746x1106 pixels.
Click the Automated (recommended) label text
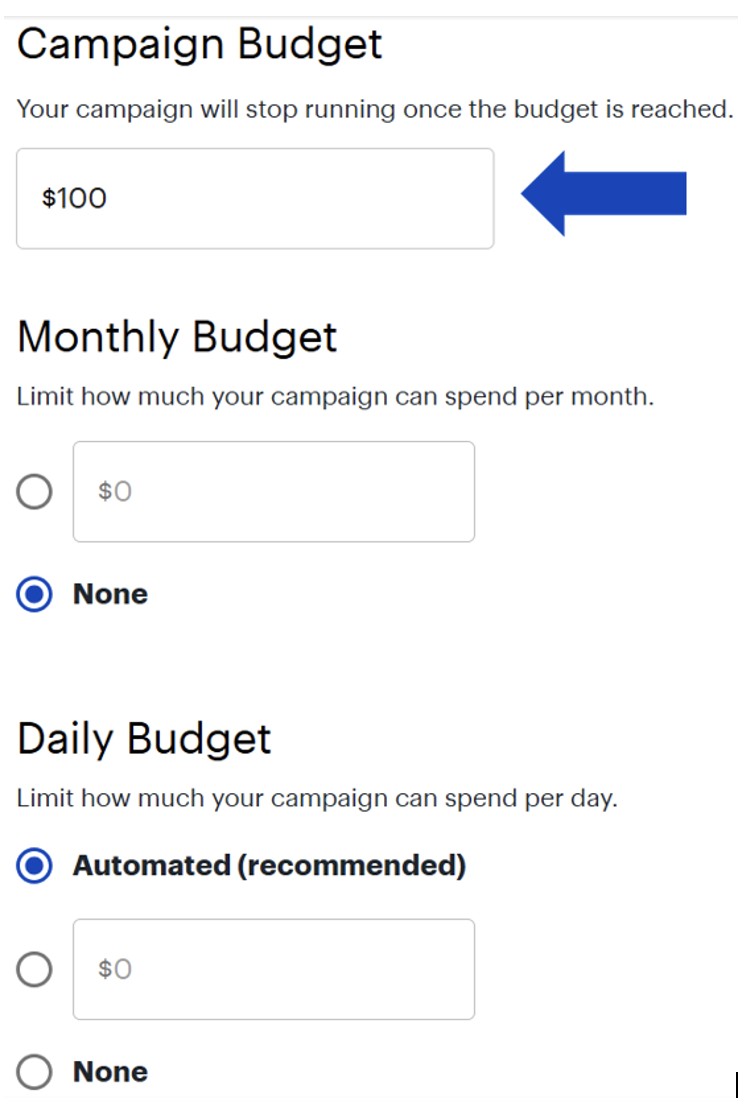[269, 866]
